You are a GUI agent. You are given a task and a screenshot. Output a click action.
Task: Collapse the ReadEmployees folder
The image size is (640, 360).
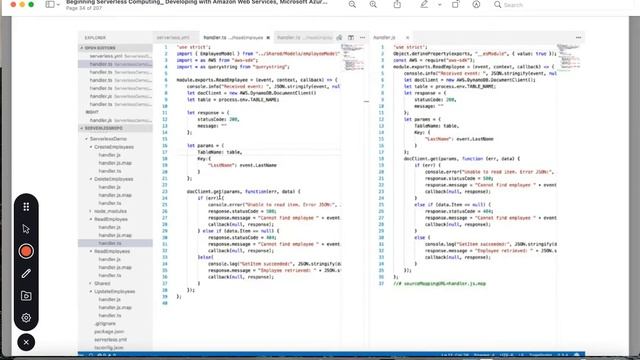[112, 251]
